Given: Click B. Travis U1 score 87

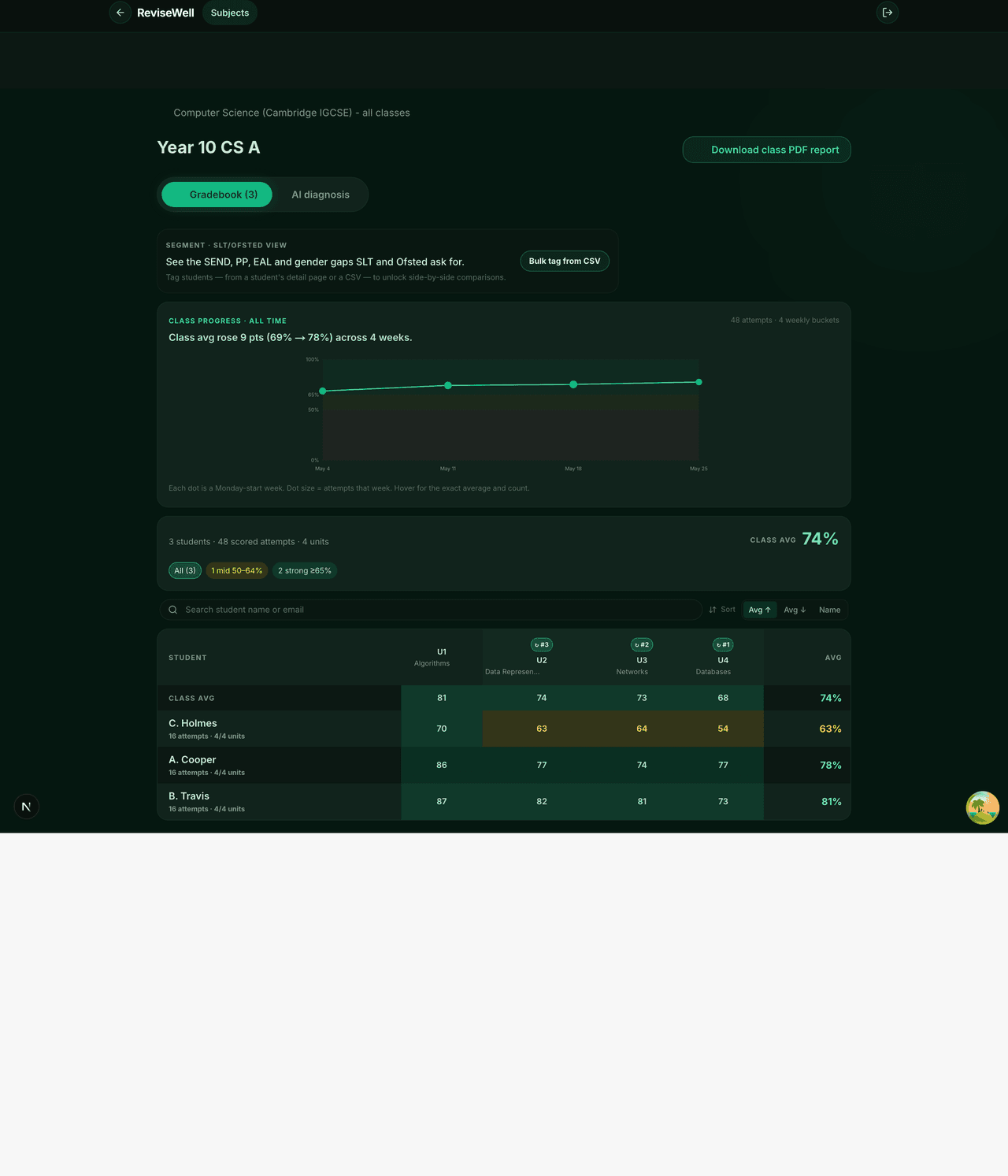Looking at the screenshot, I should tap(442, 801).
